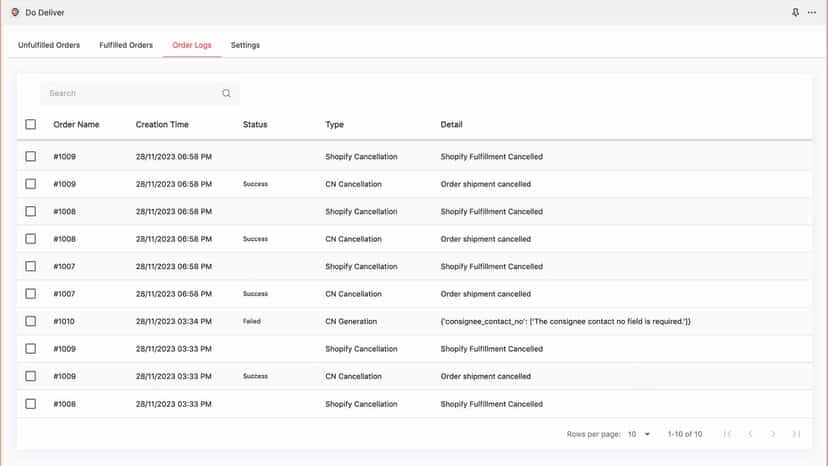828x466 pixels.
Task: Click Rows per page label
Action: coord(594,434)
